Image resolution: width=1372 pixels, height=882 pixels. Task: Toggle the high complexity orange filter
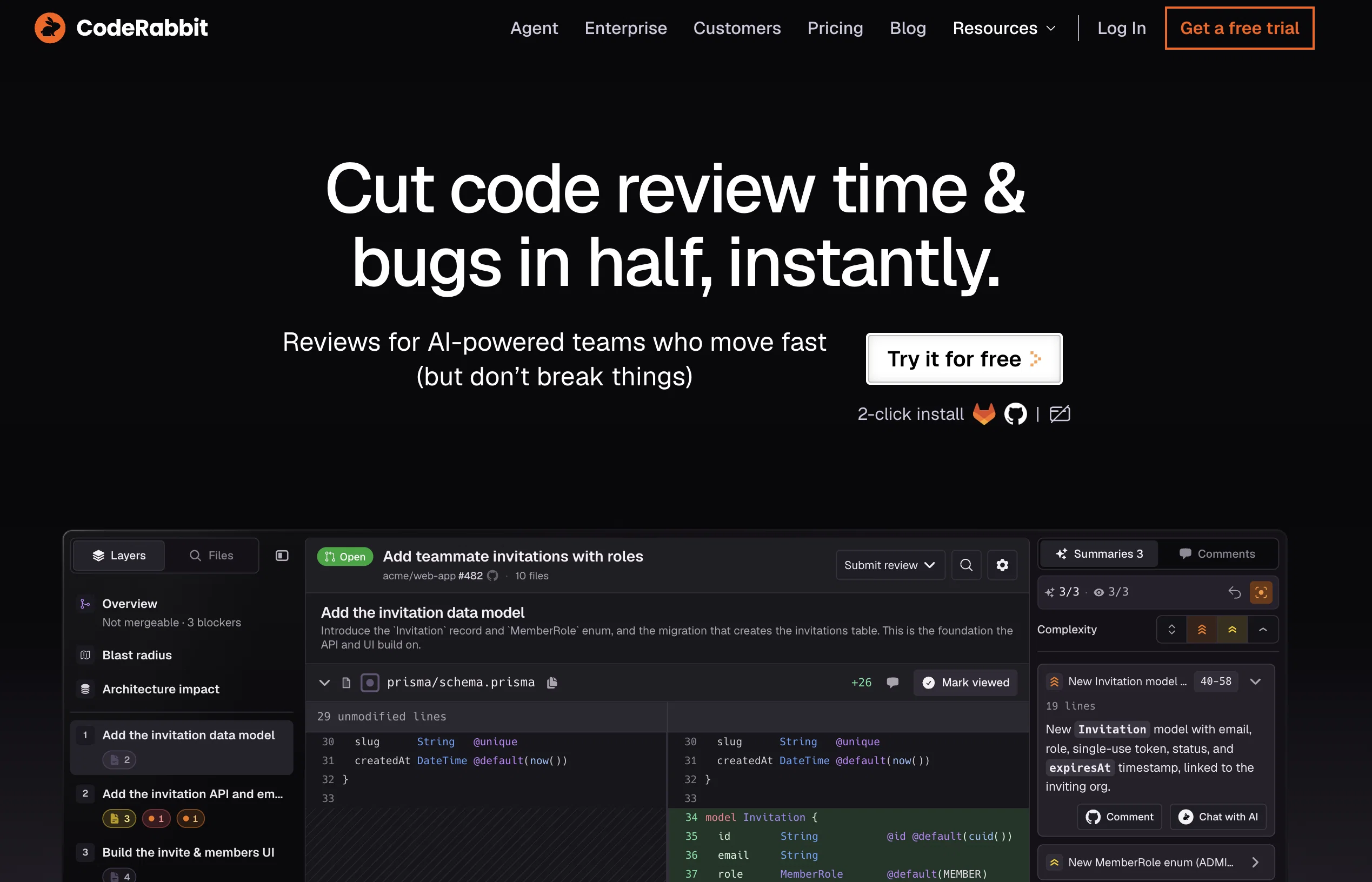(1202, 630)
